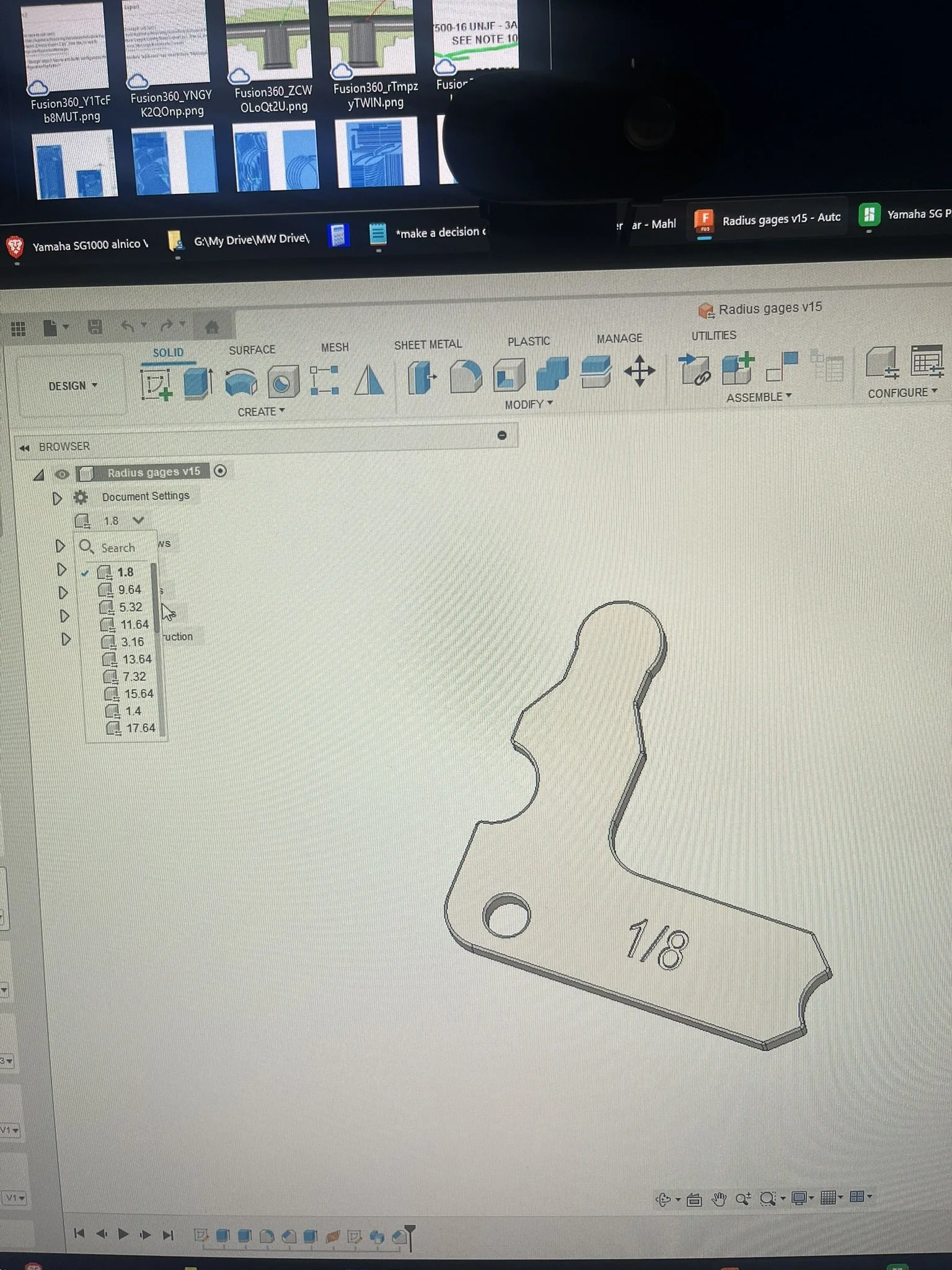Click the New Component icon
The height and width of the screenshot is (1270, 952).
pyautogui.click(x=738, y=368)
